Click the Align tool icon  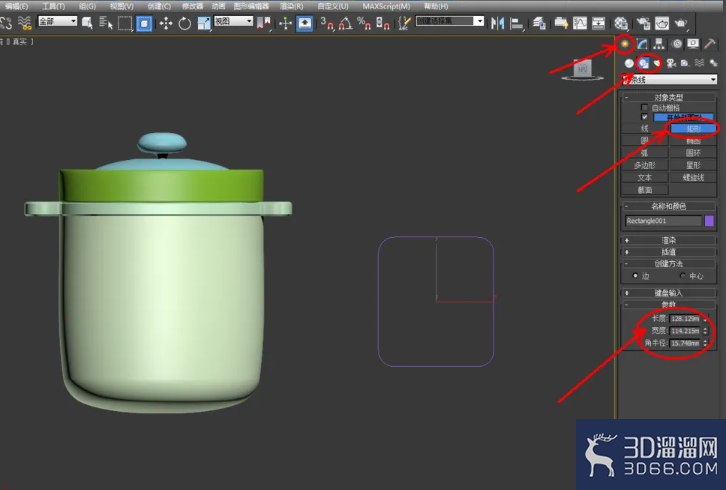click(x=517, y=23)
